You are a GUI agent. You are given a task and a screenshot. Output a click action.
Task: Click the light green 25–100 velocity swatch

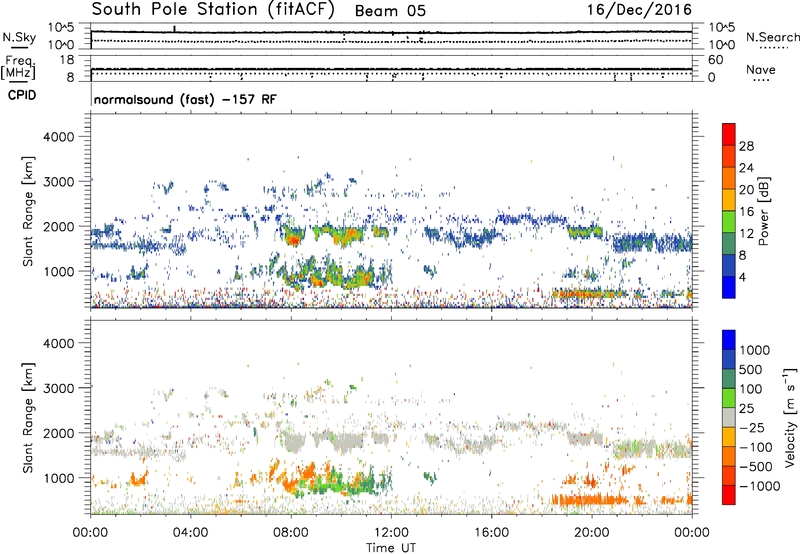coord(729,398)
